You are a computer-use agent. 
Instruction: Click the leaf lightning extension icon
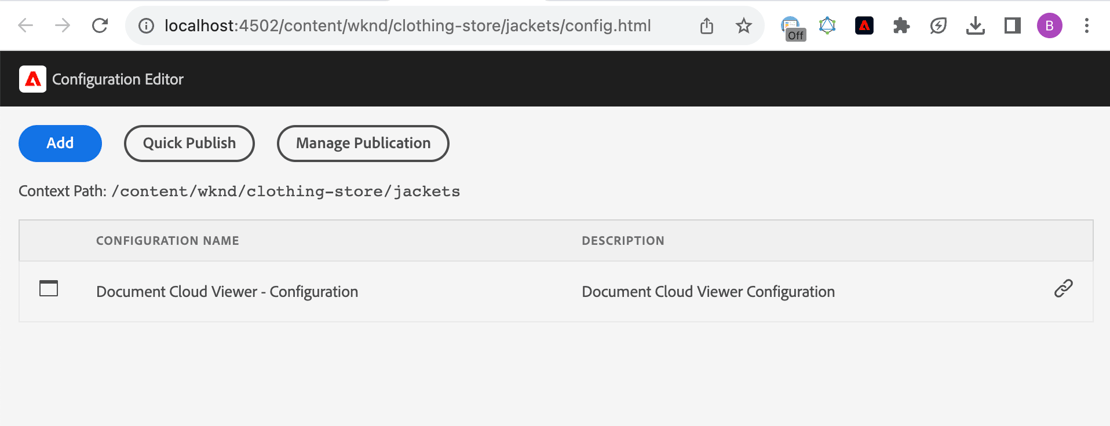pyautogui.click(x=938, y=26)
